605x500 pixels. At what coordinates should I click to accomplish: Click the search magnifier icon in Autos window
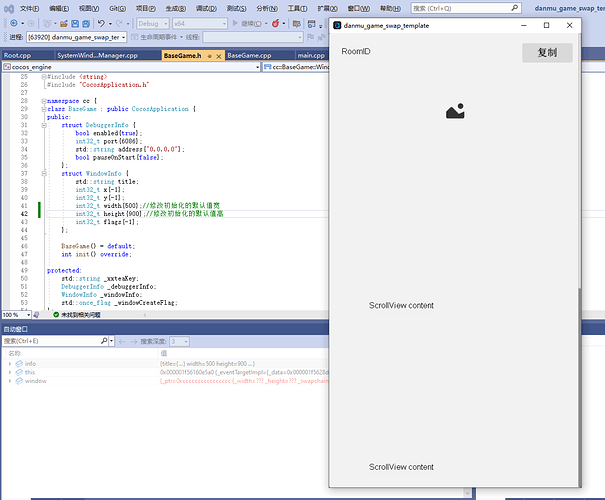click(x=105, y=341)
